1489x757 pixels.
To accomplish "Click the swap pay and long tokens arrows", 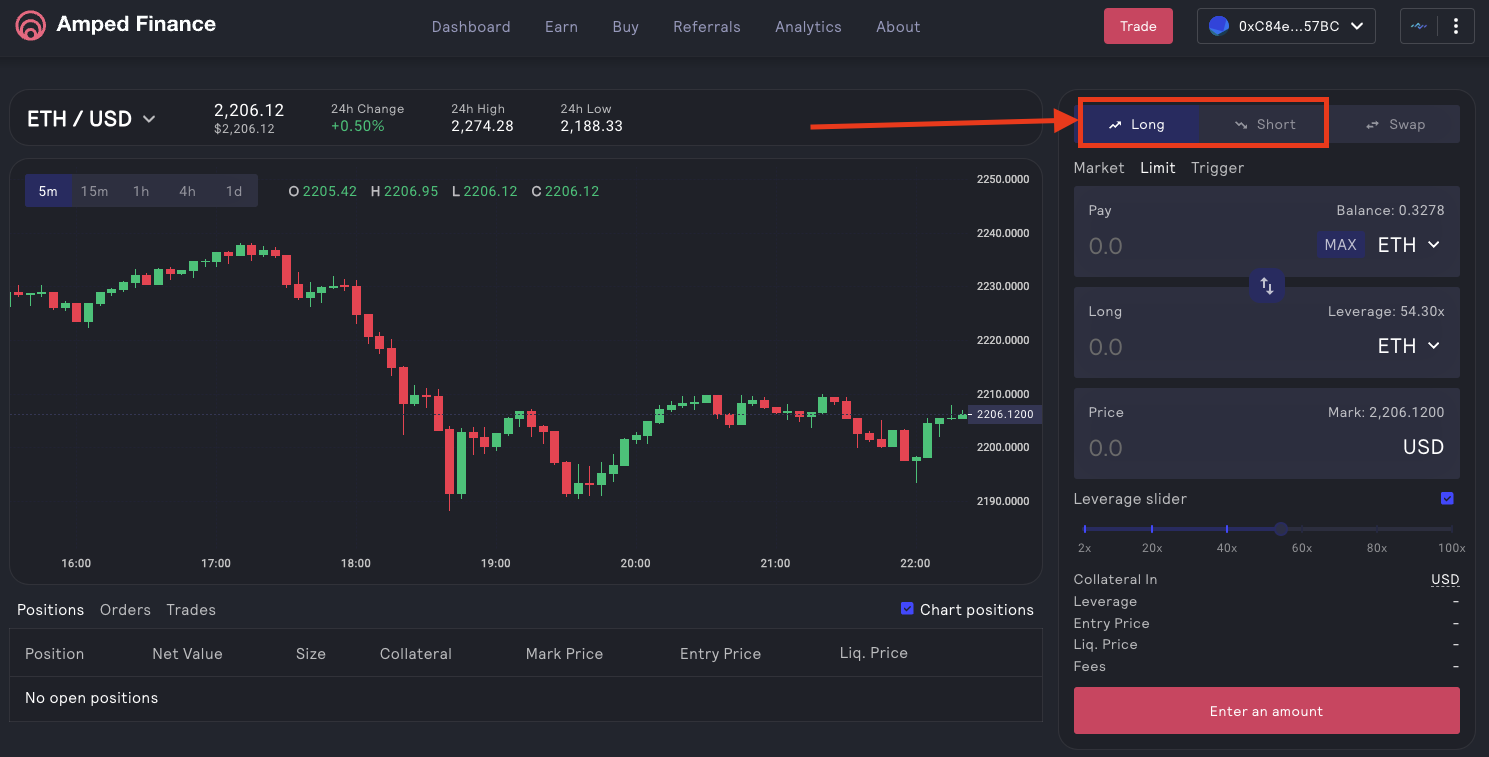I will 1267,286.
